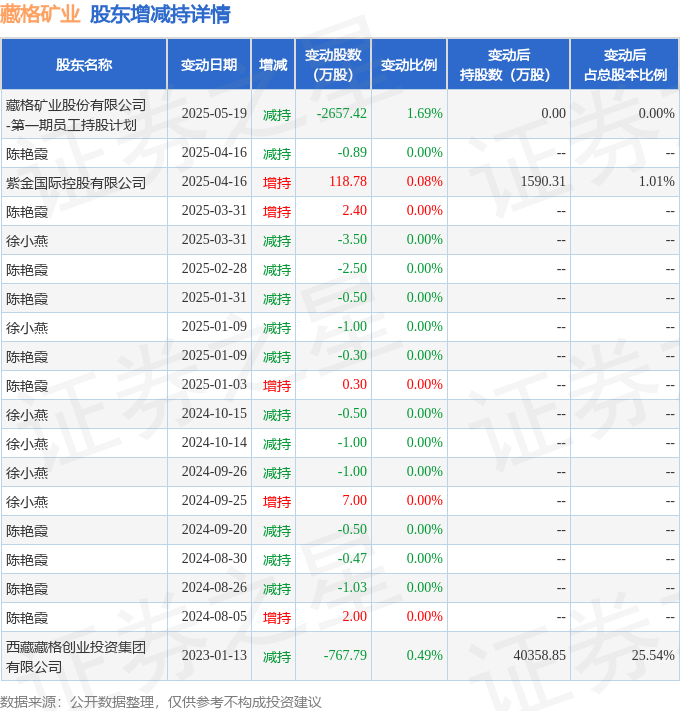680x711 pixels.
Task: Click the 股东增减持详情 heading
Action: click(160, 14)
